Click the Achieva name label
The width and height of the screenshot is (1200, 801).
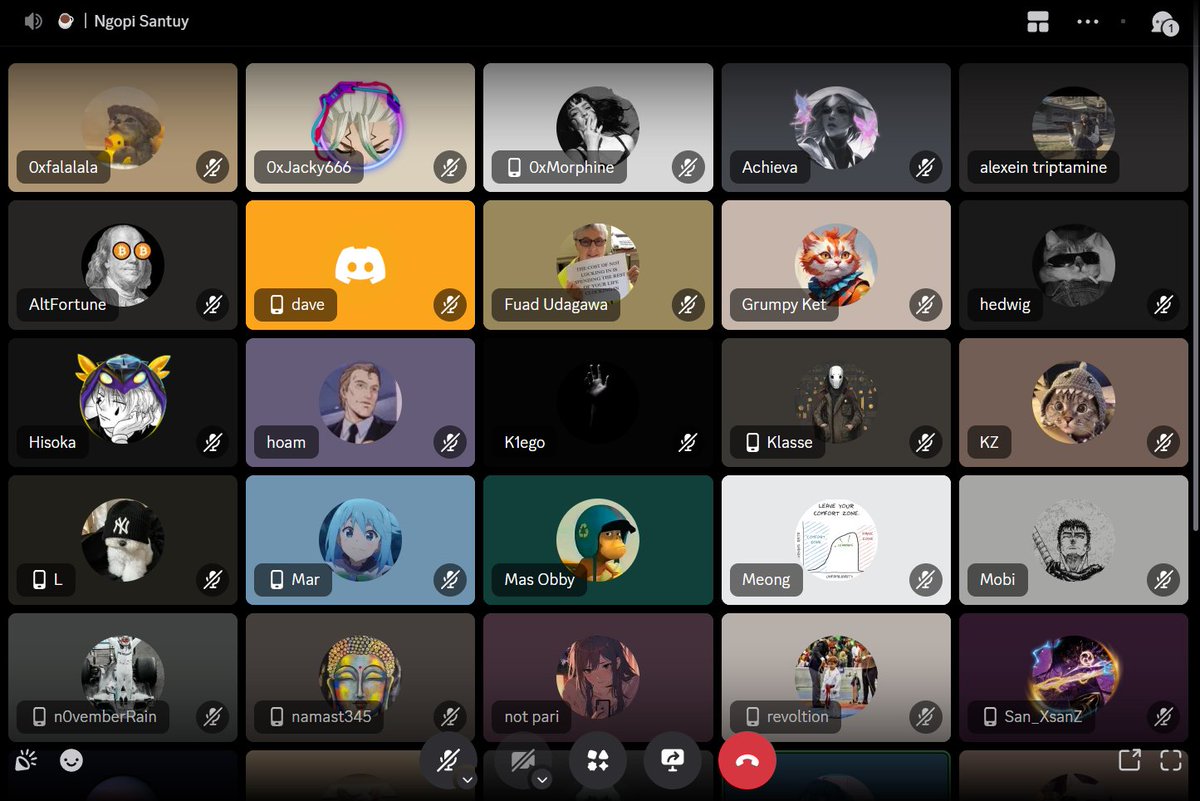[x=770, y=168]
